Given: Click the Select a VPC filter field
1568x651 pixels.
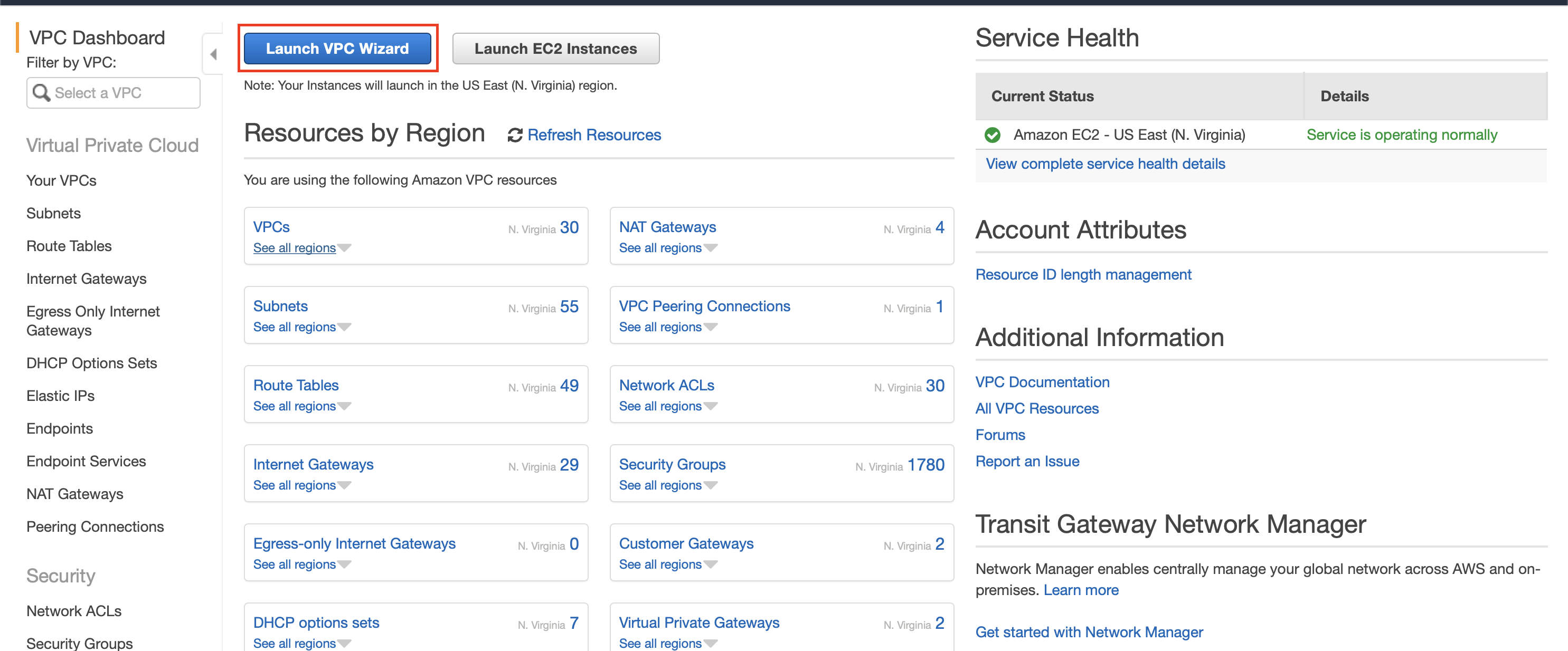Looking at the screenshot, I should click(113, 92).
